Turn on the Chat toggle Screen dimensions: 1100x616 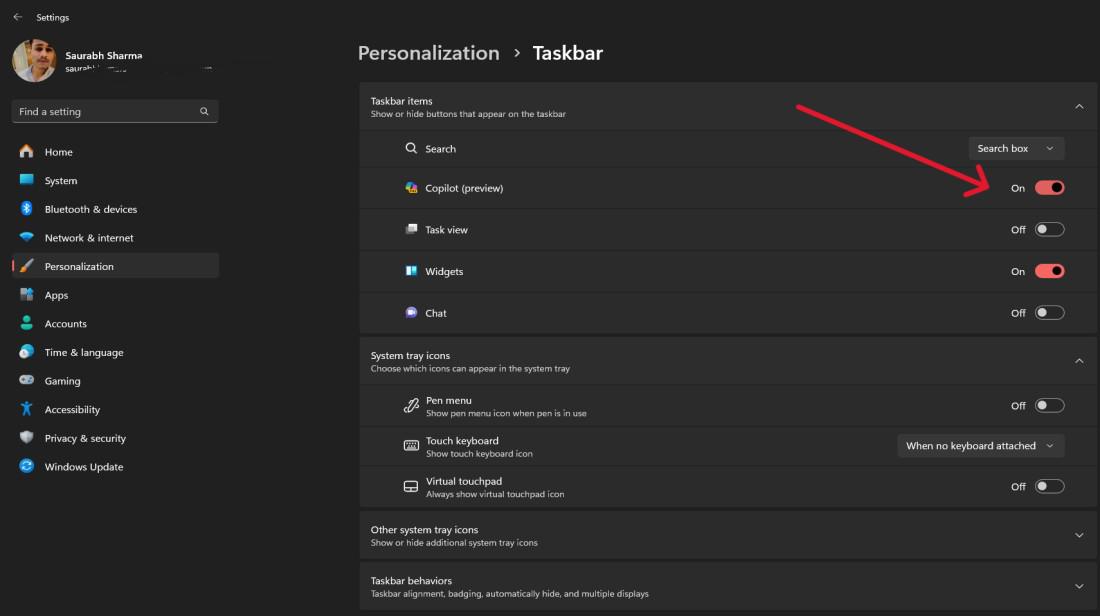[1049, 313]
